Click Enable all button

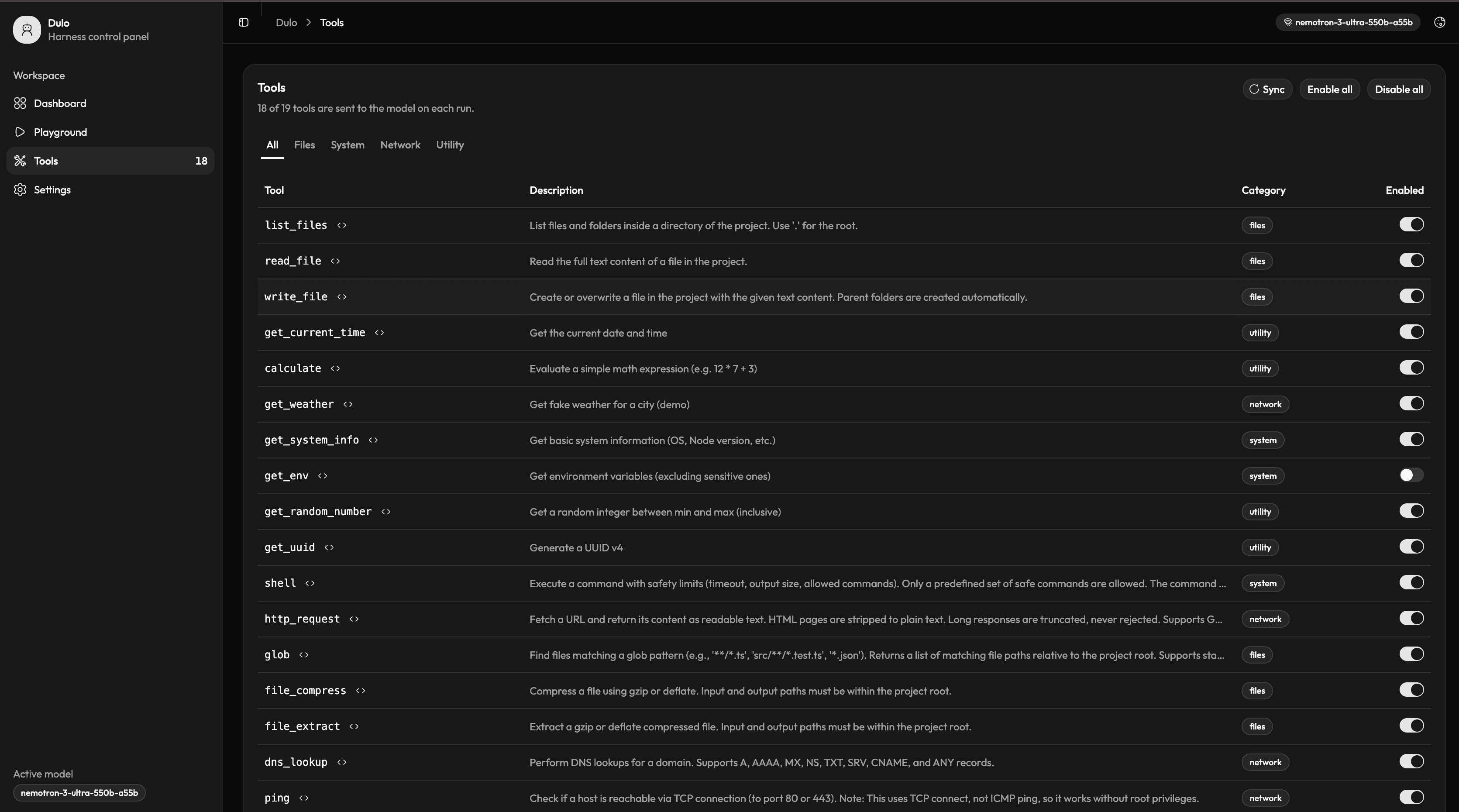1329,89
